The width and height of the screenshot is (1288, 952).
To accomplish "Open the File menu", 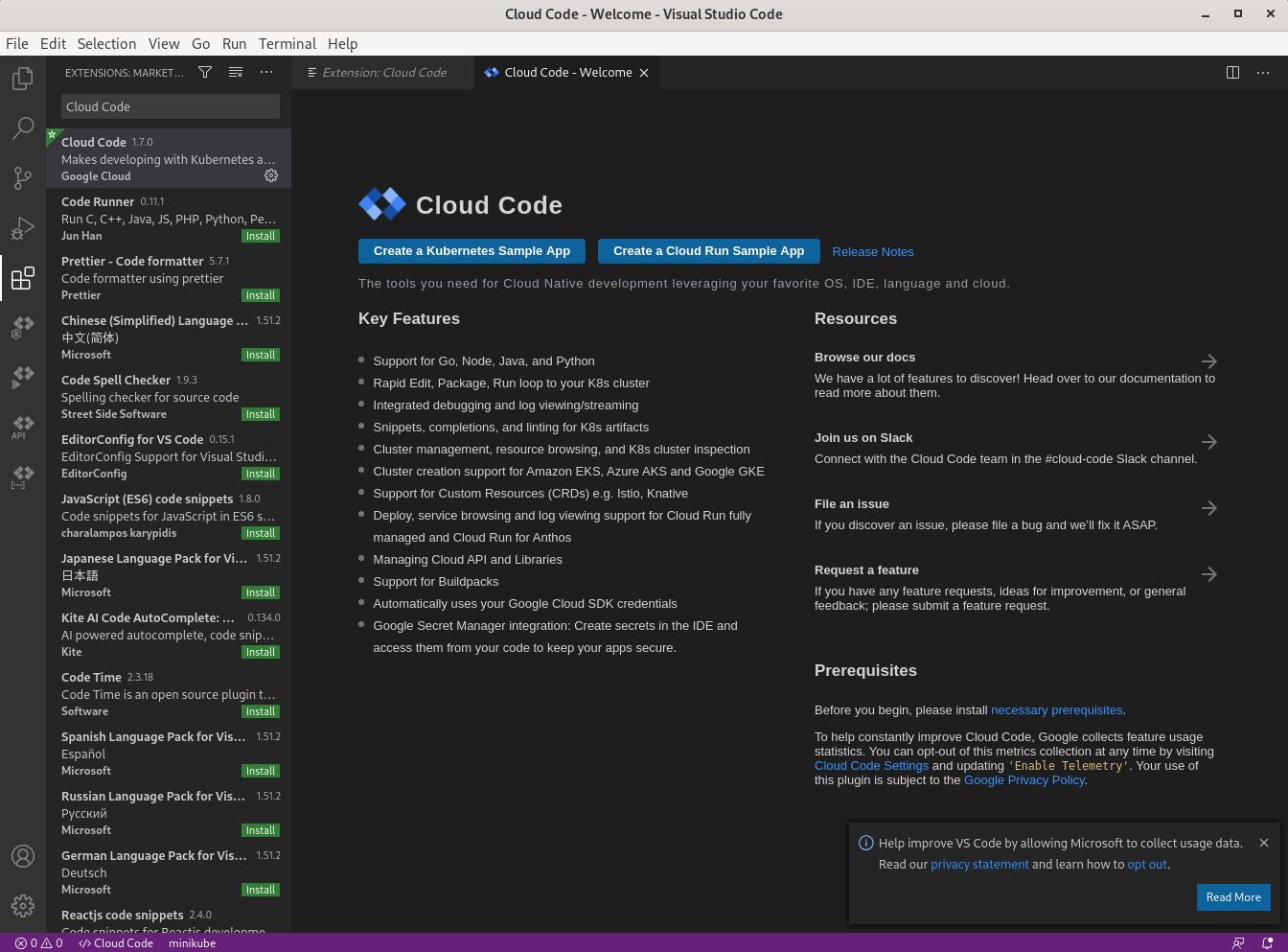I will (17, 44).
